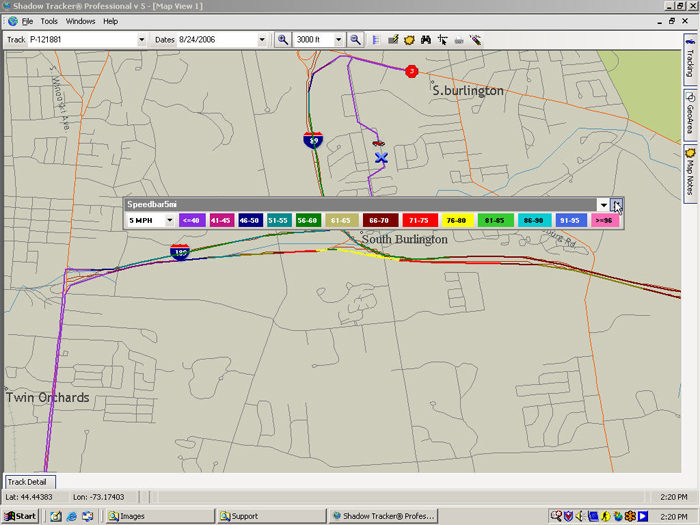Click the 91-95 blue speed swatch
700x525 pixels.
[x=571, y=220]
